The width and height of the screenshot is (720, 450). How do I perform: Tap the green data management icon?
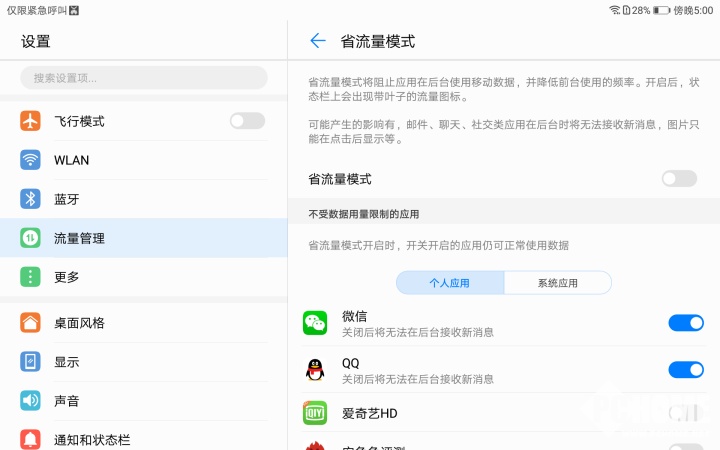(30, 238)
